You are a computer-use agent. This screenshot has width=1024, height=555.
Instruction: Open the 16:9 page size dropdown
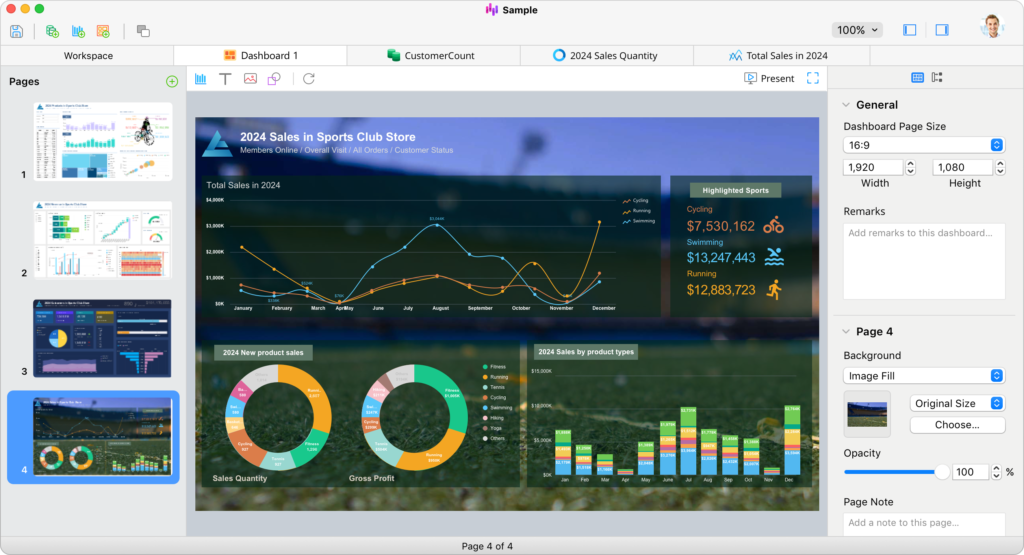tap(924, 145)
